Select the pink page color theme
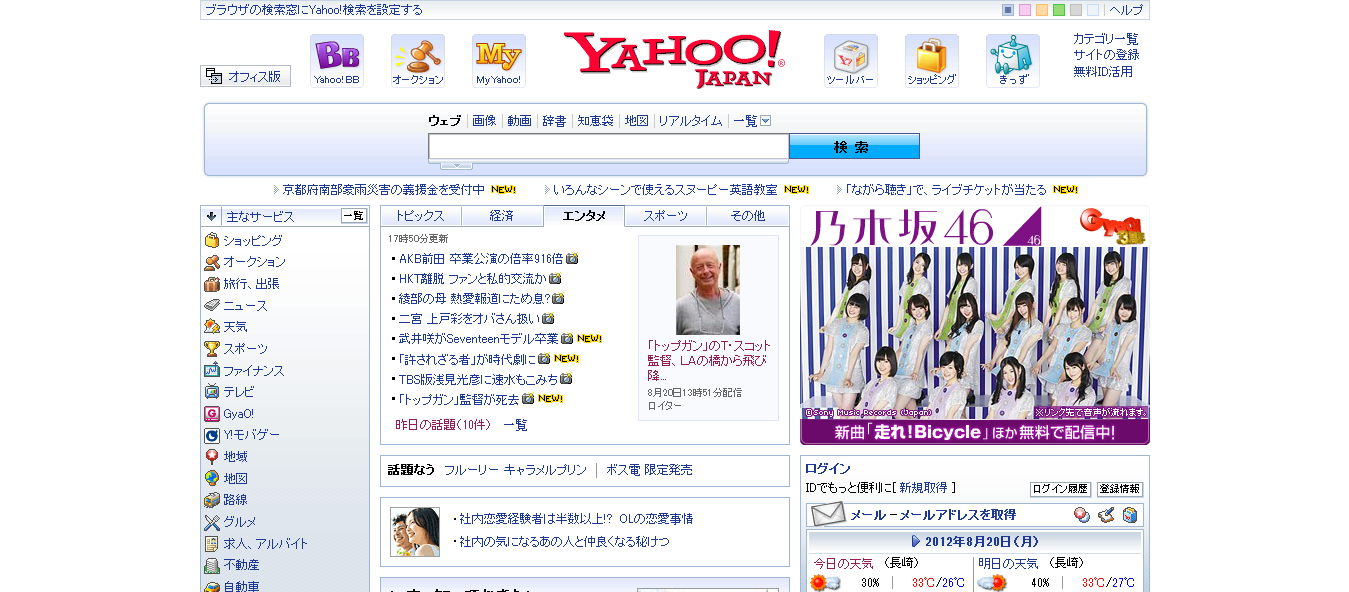1349x592 pixels. [x=1025, y=10]
